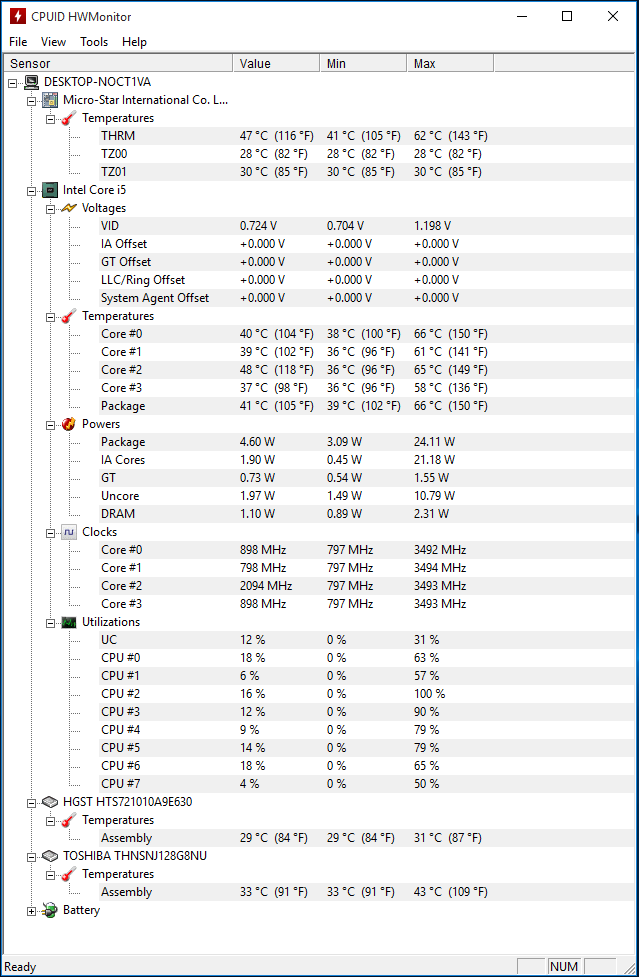Click the Value column header

(x=276, y=64)
